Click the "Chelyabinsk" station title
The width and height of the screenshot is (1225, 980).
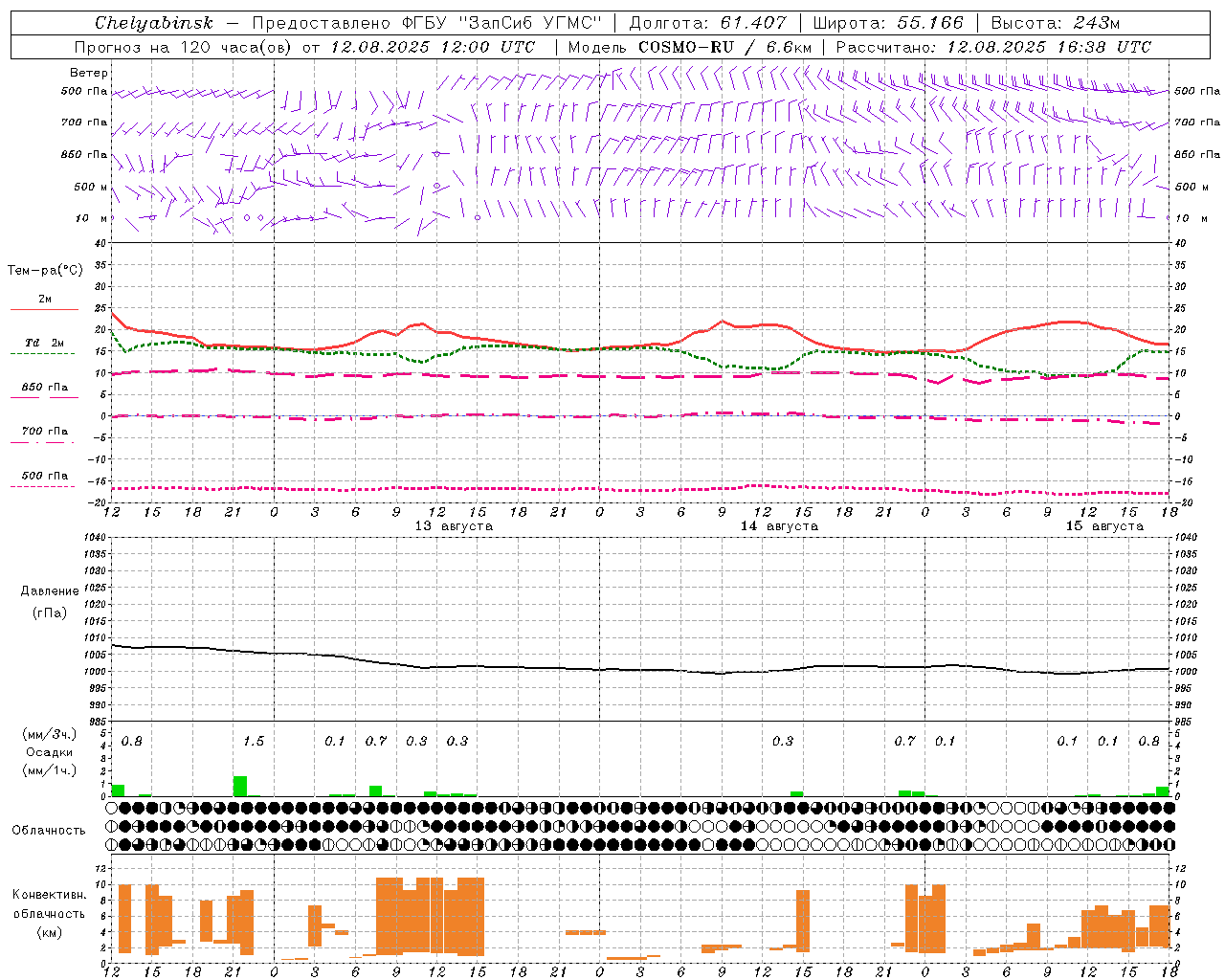pos(153,23)
